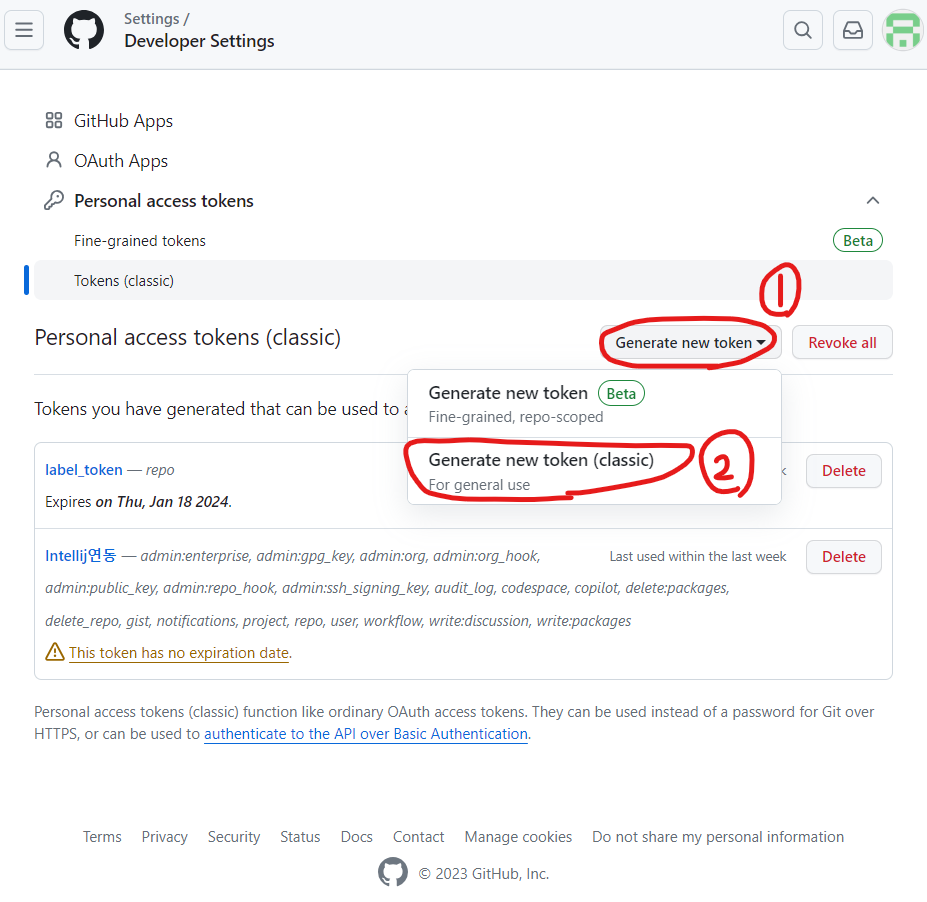Click the Revoke all button
Image resolution: width=927 pixels, height=902 pixels.
point(842,342)
